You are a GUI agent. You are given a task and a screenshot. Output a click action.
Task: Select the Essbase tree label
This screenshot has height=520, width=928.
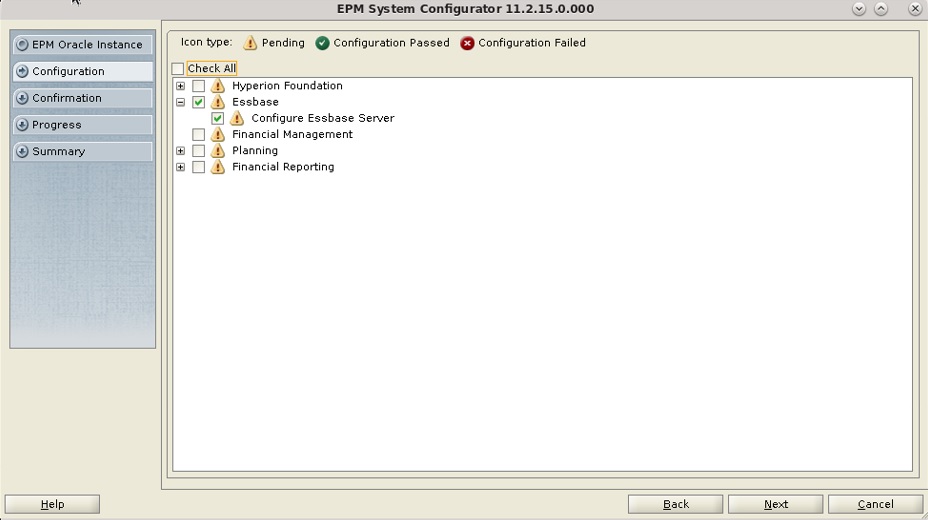[255, 102]
